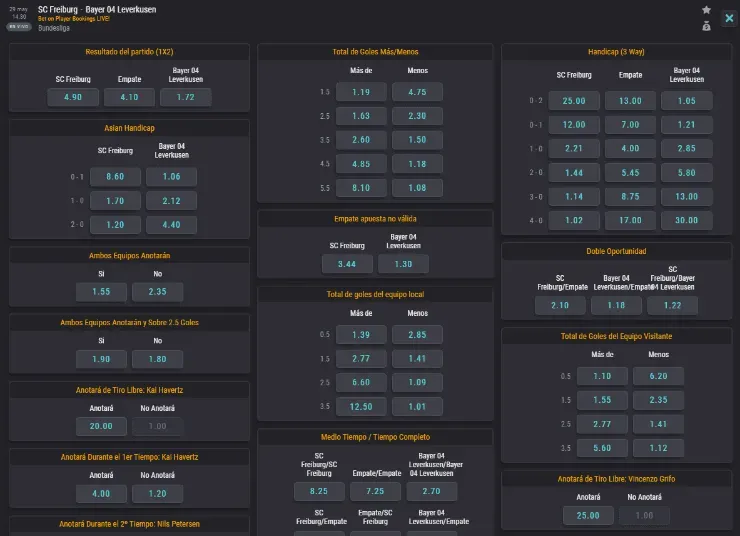The width and height of the screenshot is (740, 536).
Task: Mark the match as favorite with the star
Action: (x=706, y=9)
